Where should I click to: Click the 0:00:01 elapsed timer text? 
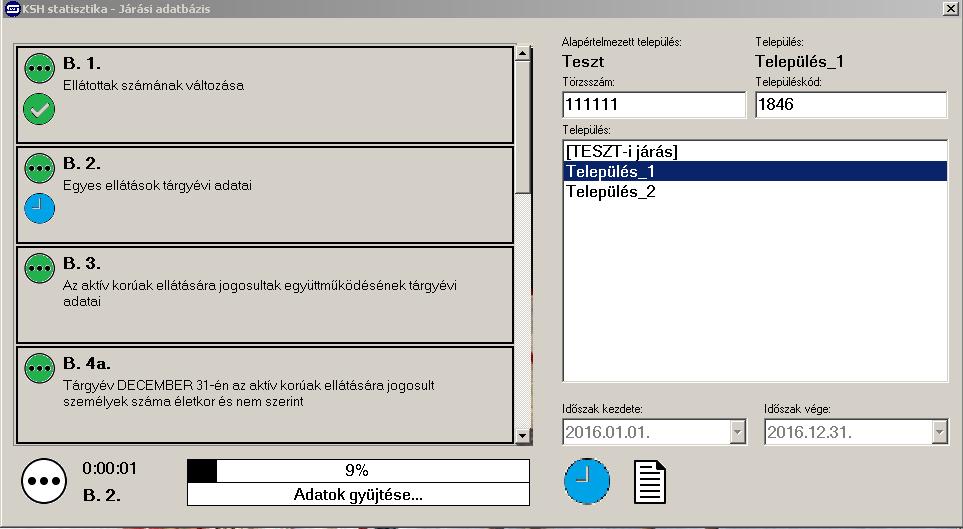[110, 469]
